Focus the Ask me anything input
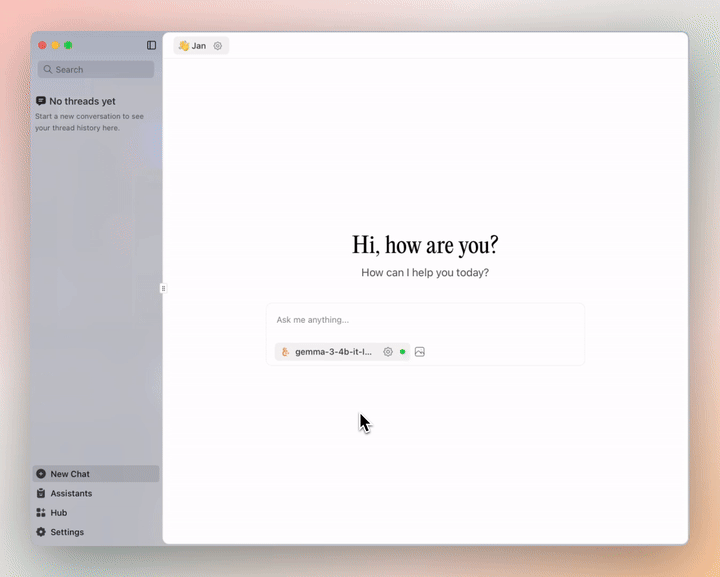 pos(425,320)
